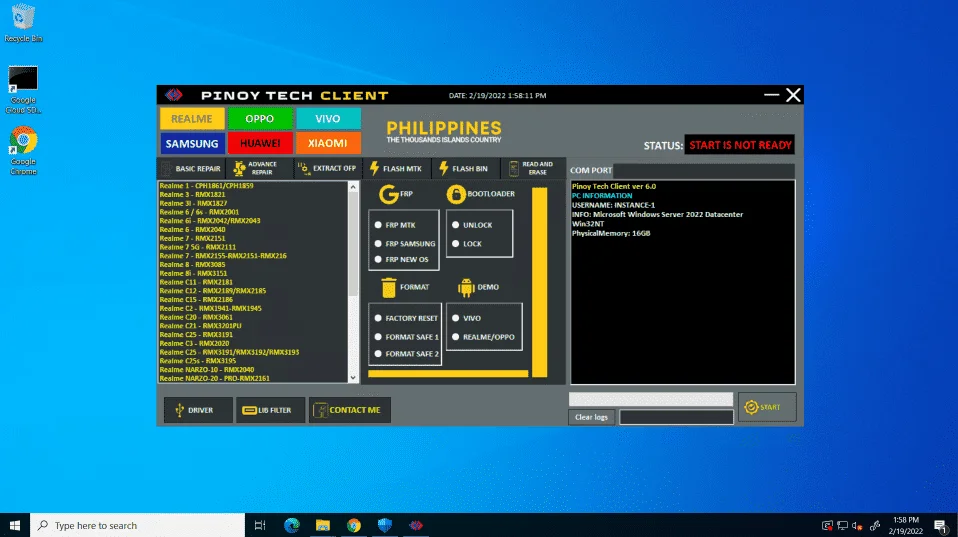The height and width of the screenshot is (537, 958).
Task: Click the LIB FILTER button
Action: click(x=270, y=410)
